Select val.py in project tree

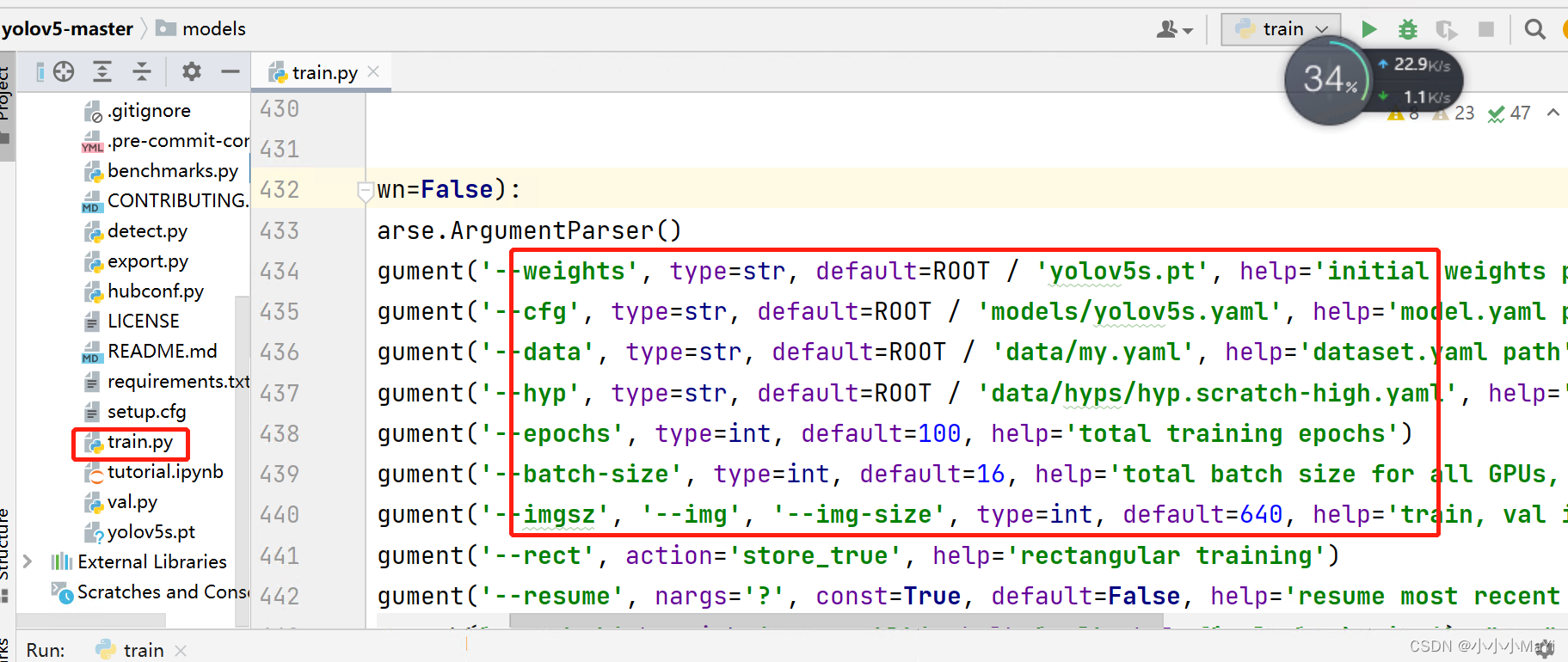(x=121, y=502)
